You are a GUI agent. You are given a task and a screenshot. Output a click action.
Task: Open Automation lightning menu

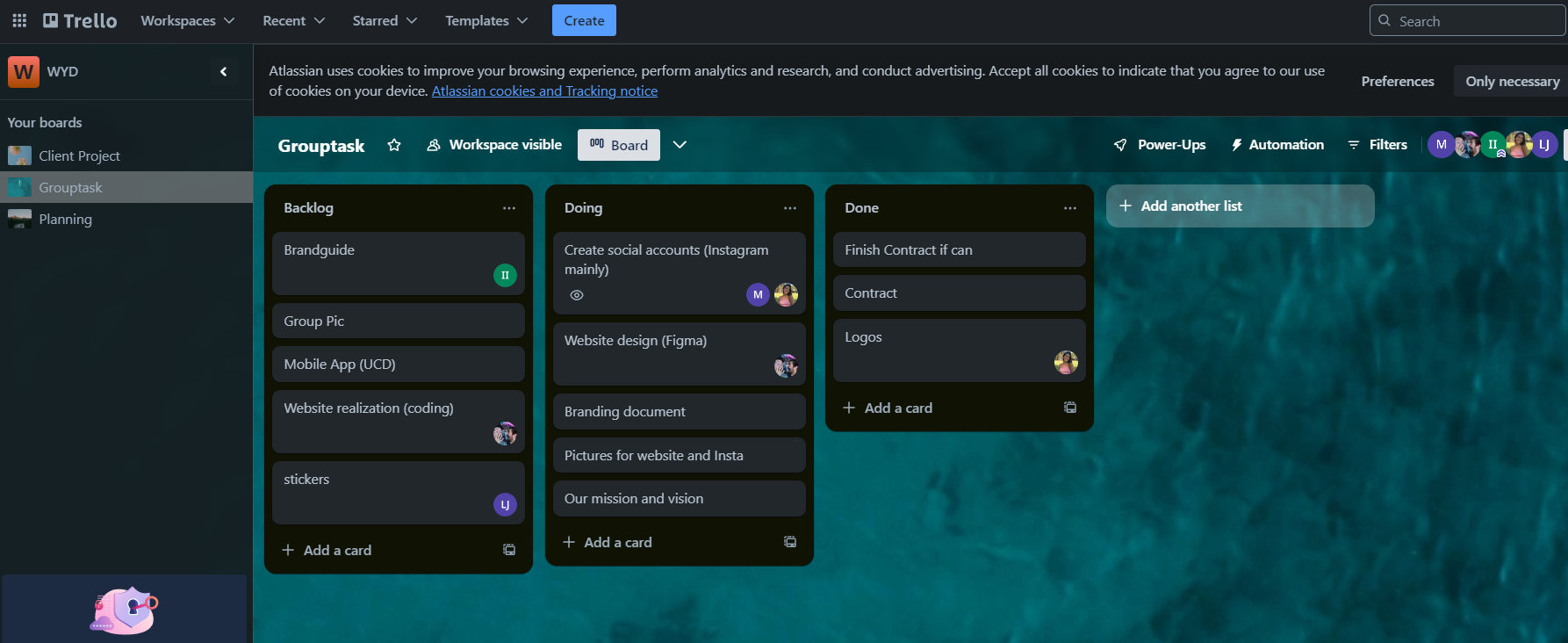1236,145
